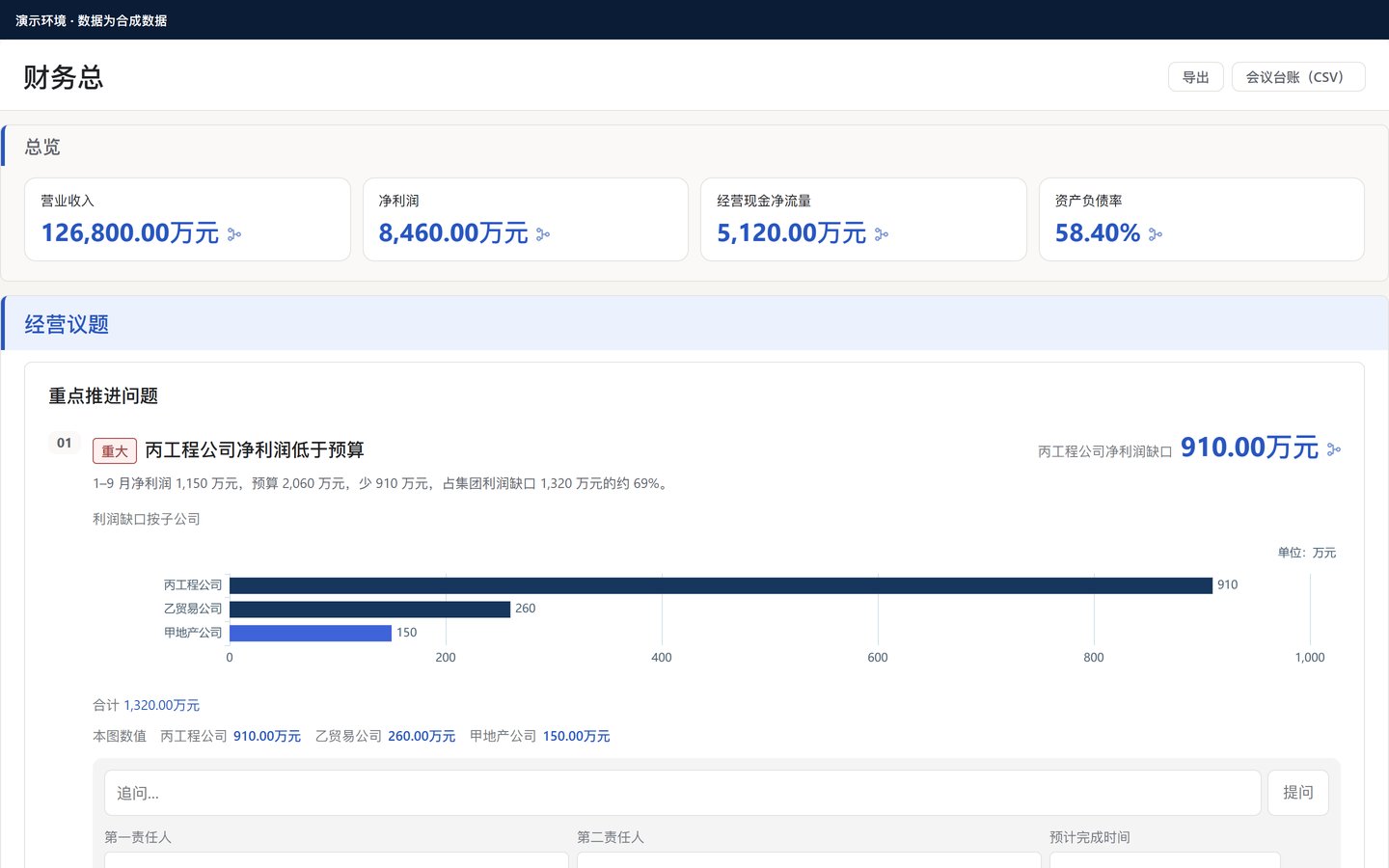Click the 第二责任人 field label
The width and height of the screenshot is (1389, 868).
611,837
